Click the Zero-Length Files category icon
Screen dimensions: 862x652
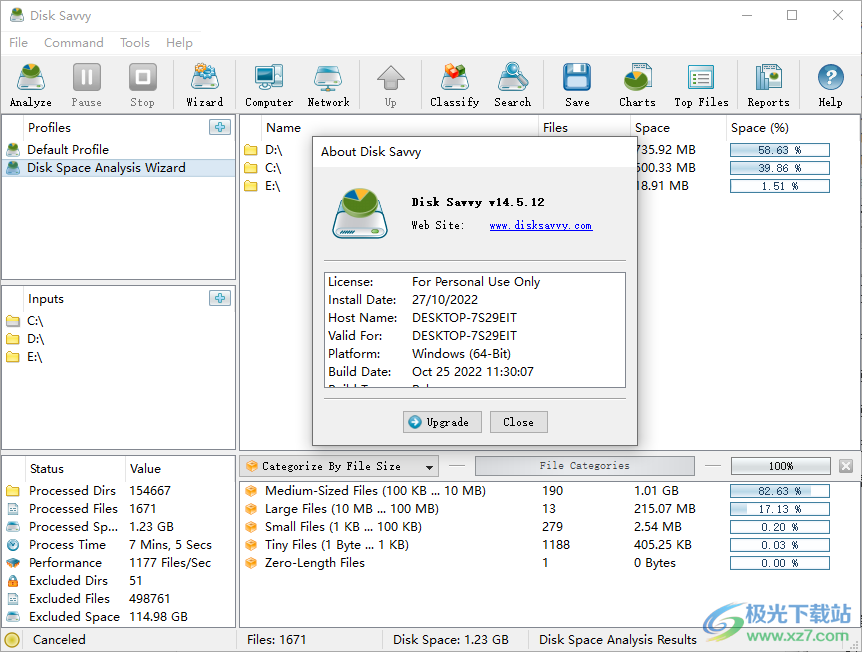tap(251, 563)
